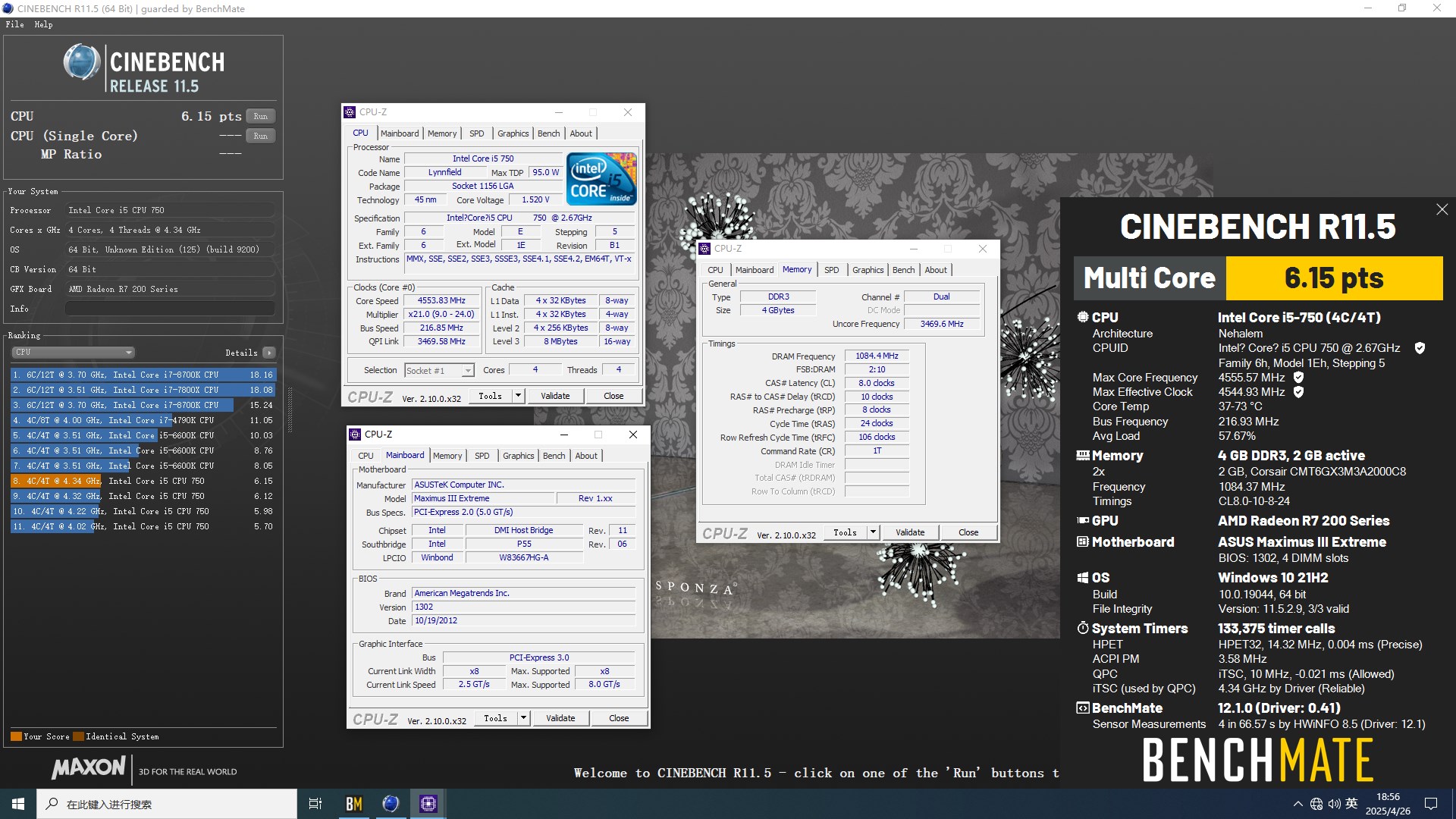This screenshot has width=1456, height=819.
Task: Switch to Mainboard tab in CPU window
Action: click(x=400, y=133)
